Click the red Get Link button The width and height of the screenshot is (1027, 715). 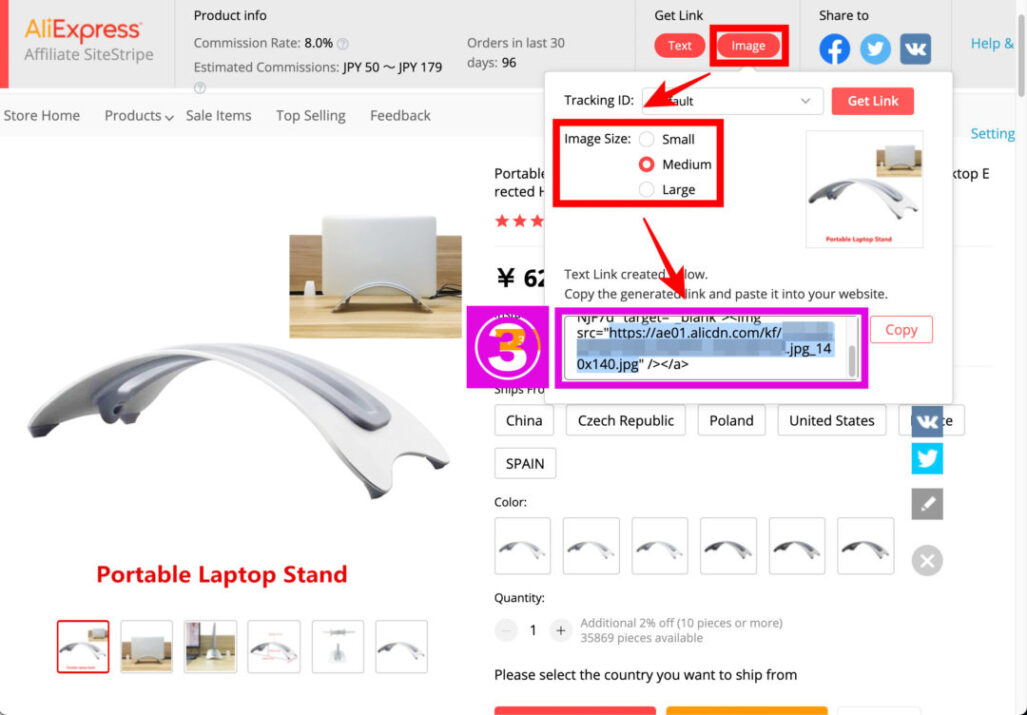click(872, 101)
